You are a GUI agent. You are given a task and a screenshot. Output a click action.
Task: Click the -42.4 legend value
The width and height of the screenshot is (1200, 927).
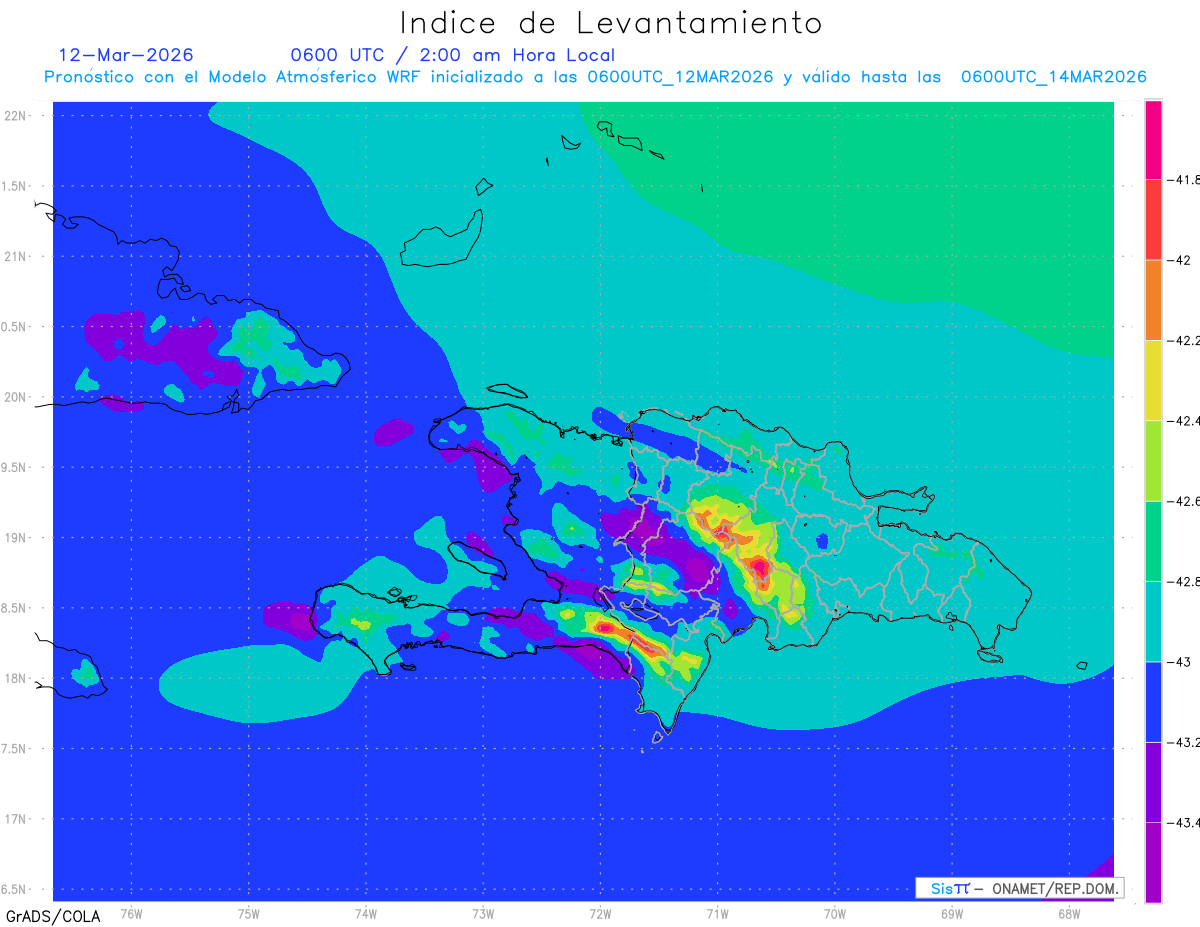coord(1185,421)
